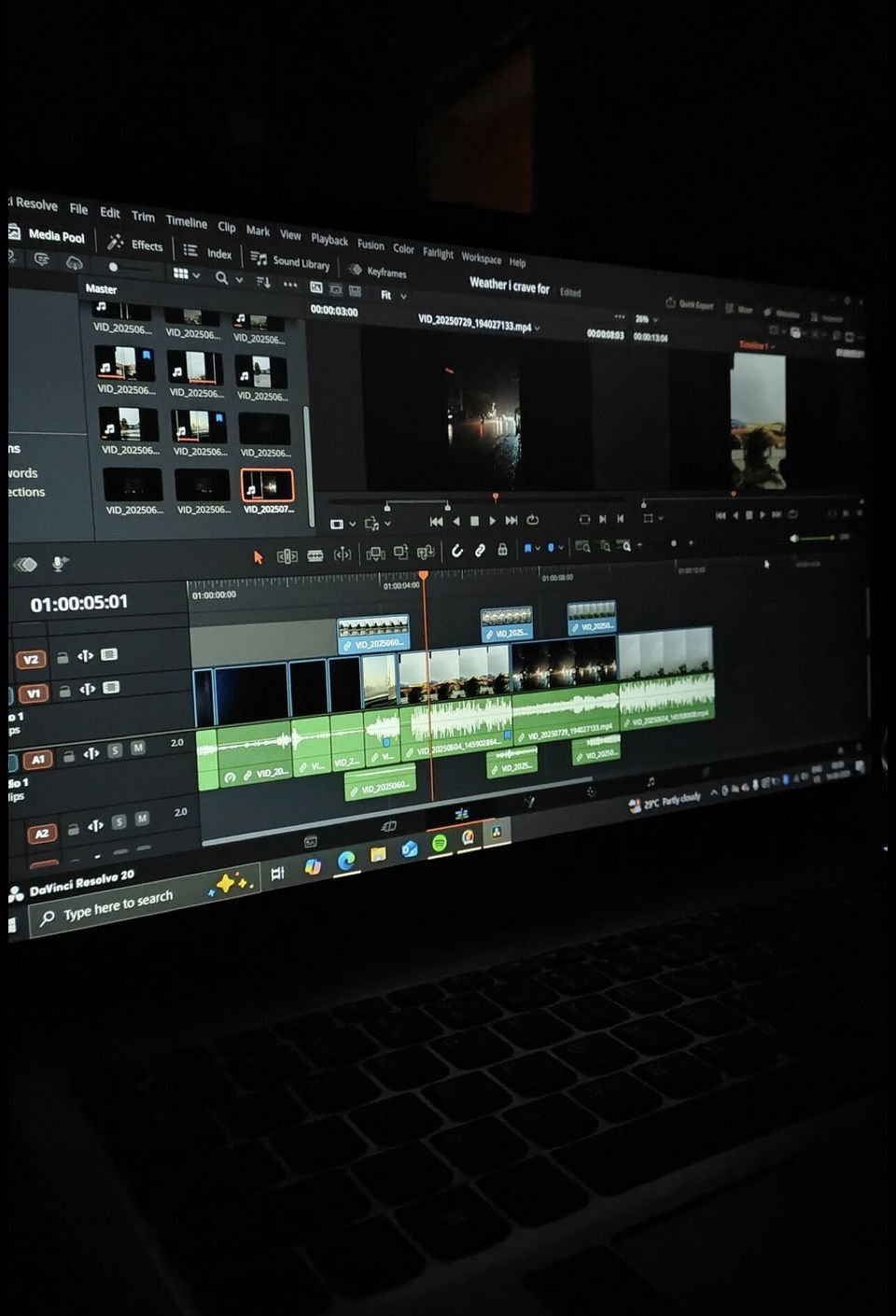Toggle the Position Lock padlock icon
Viewport: 896px width, 1316px height.
pos(502,549)
